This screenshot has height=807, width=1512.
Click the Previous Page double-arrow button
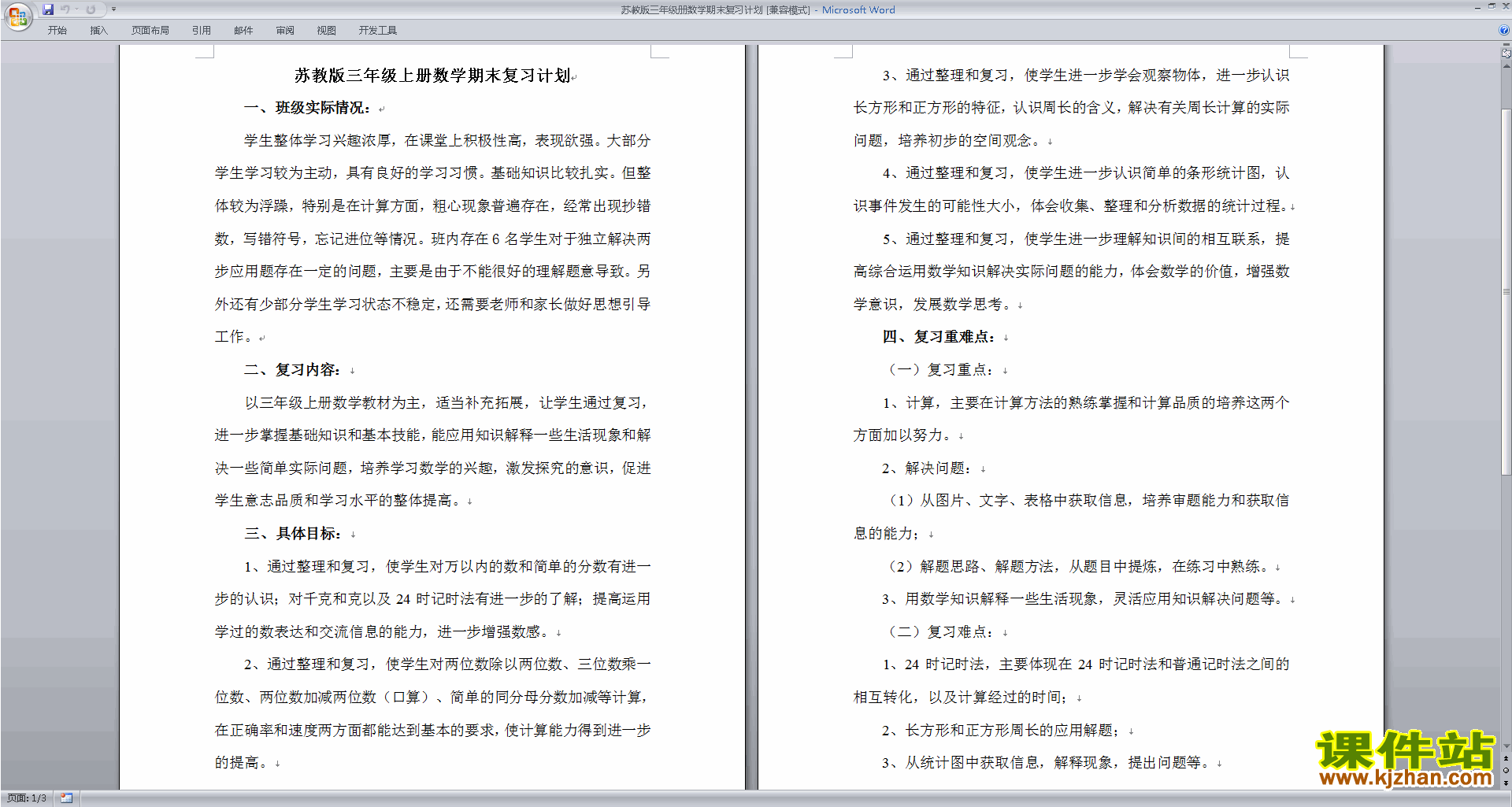[1506, 758]
